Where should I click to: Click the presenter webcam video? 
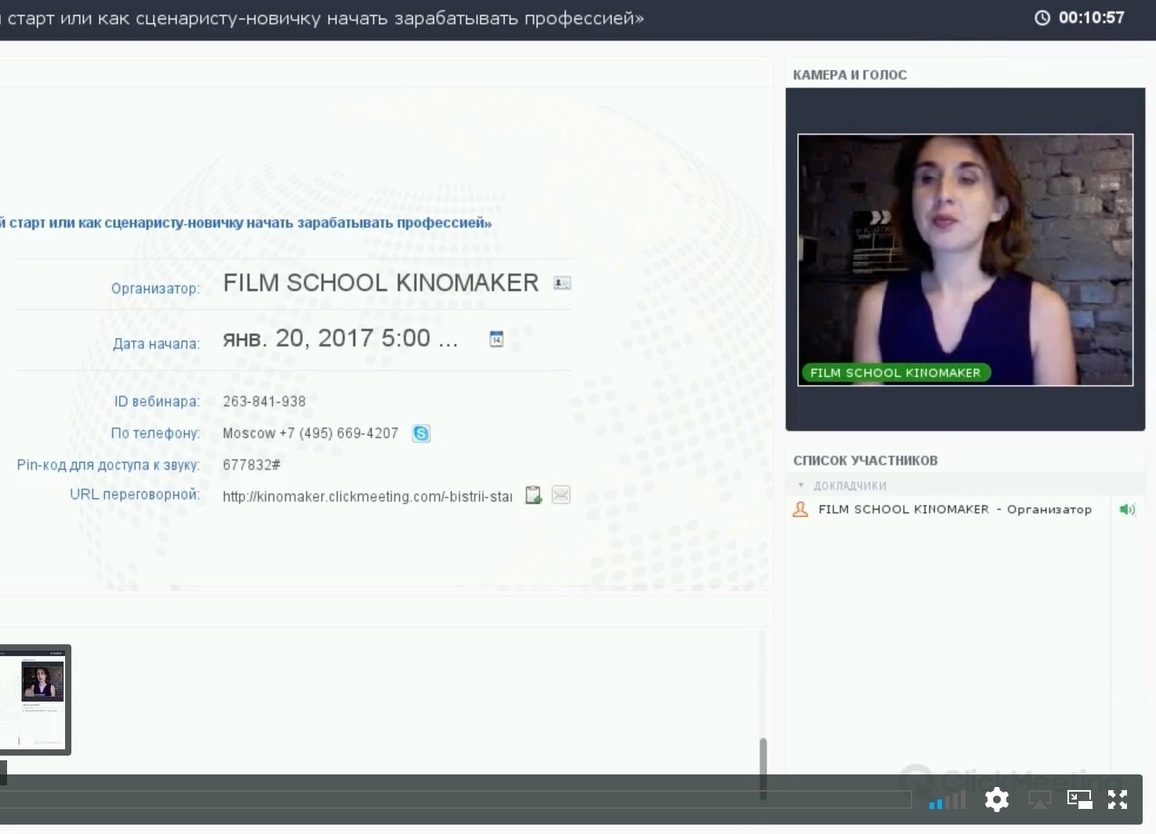point(965,260)
